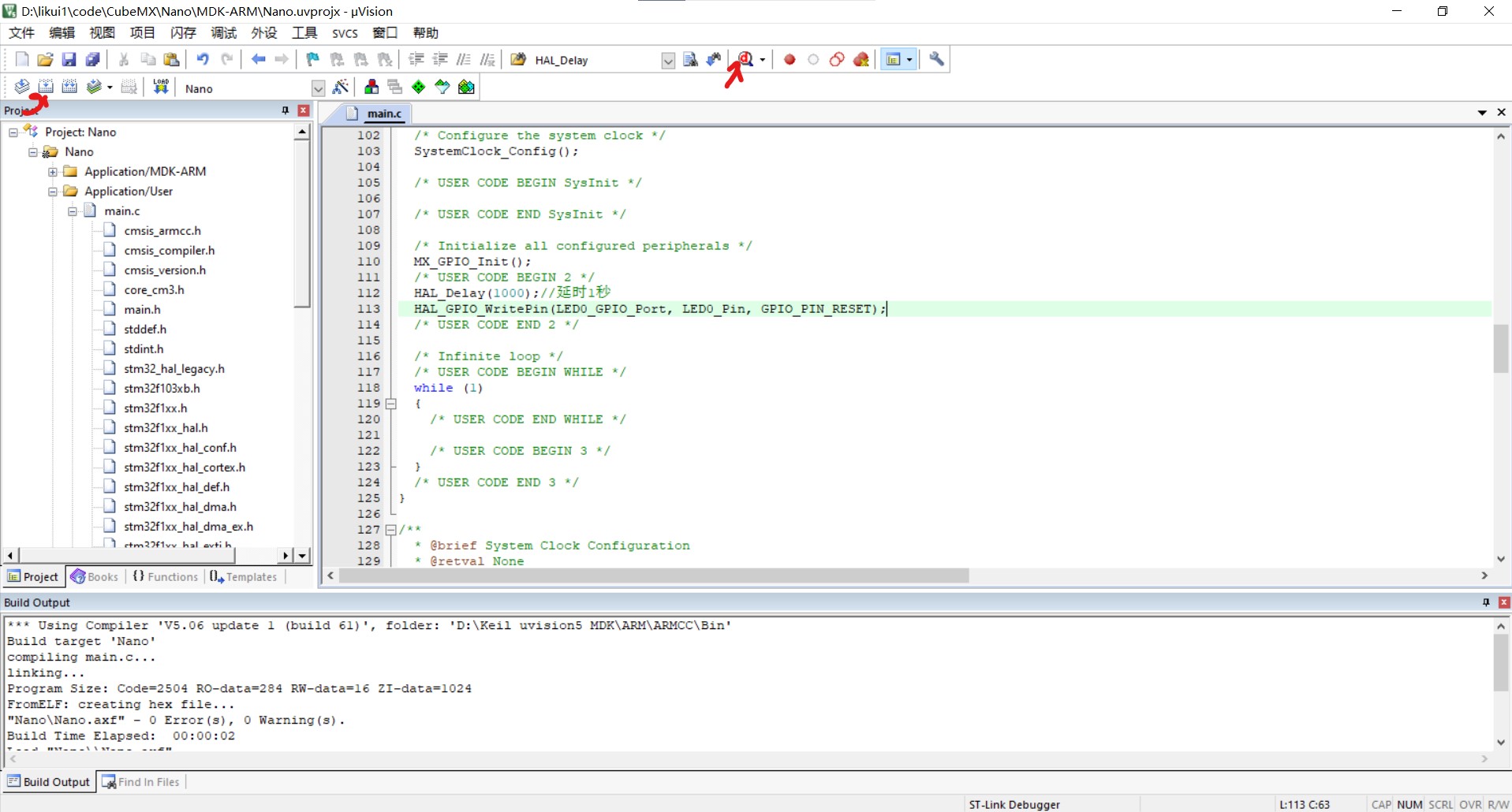Save all files with the multi-disk icon
The image size is (1512, 812).
coord(93,60)
